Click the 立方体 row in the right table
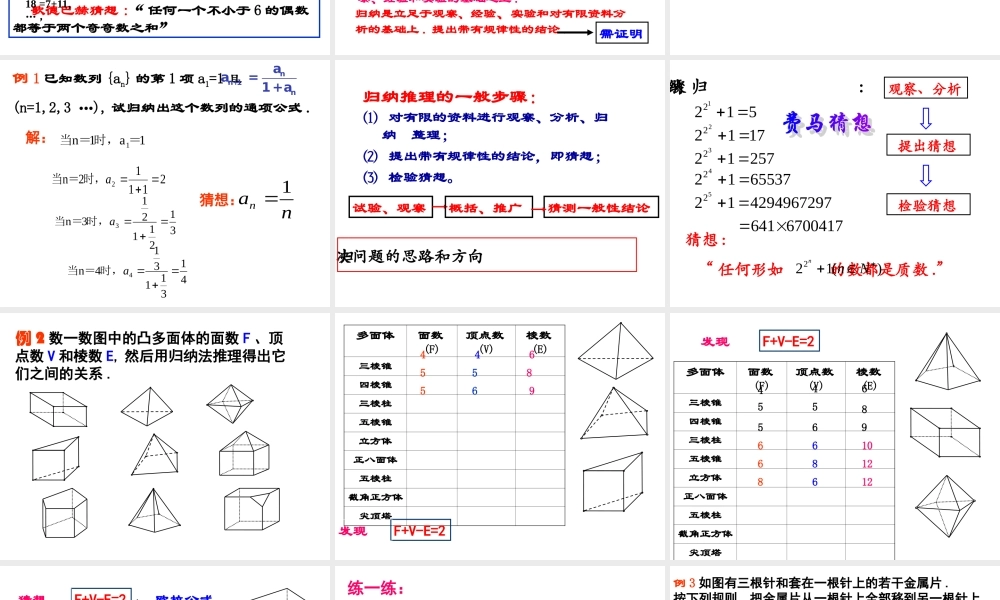Viewport: 1000px width, 600px height. 784,478
